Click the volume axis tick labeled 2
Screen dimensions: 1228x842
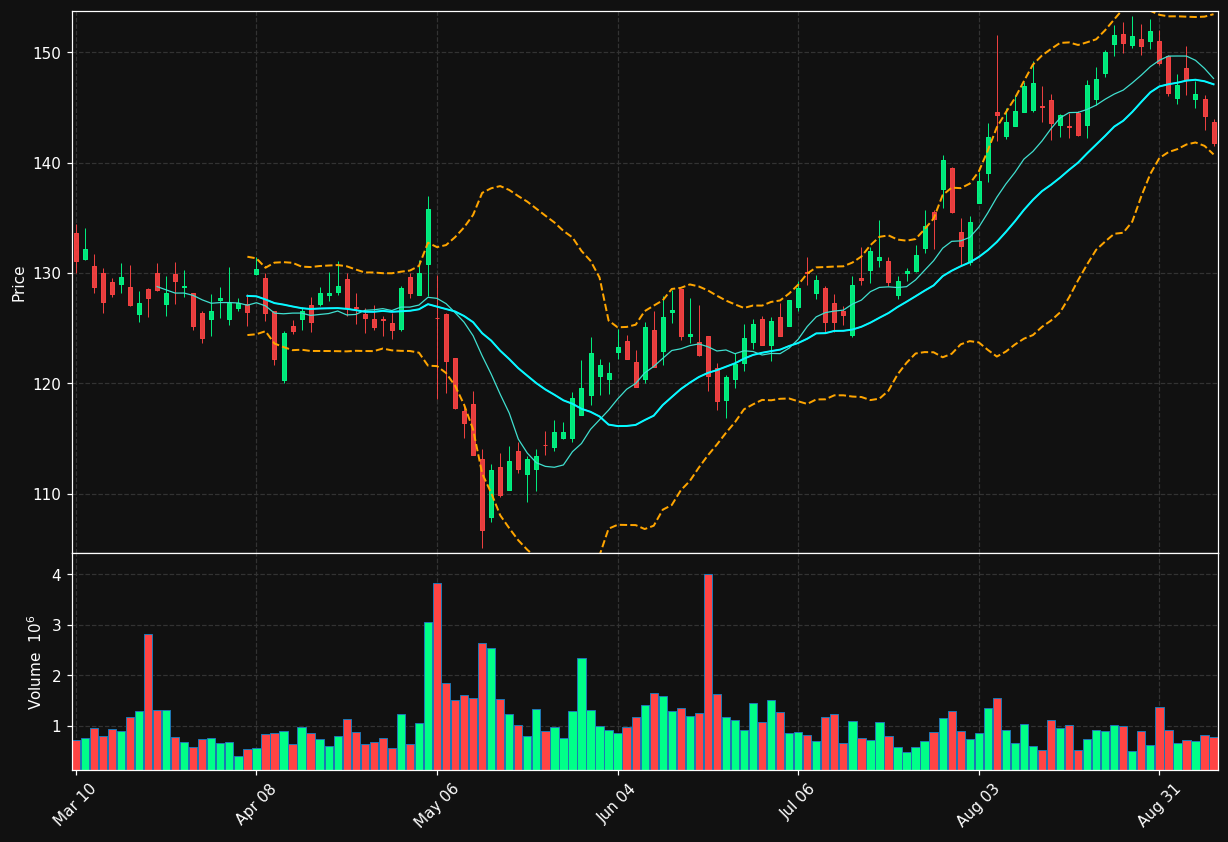(x=57, y=676)
